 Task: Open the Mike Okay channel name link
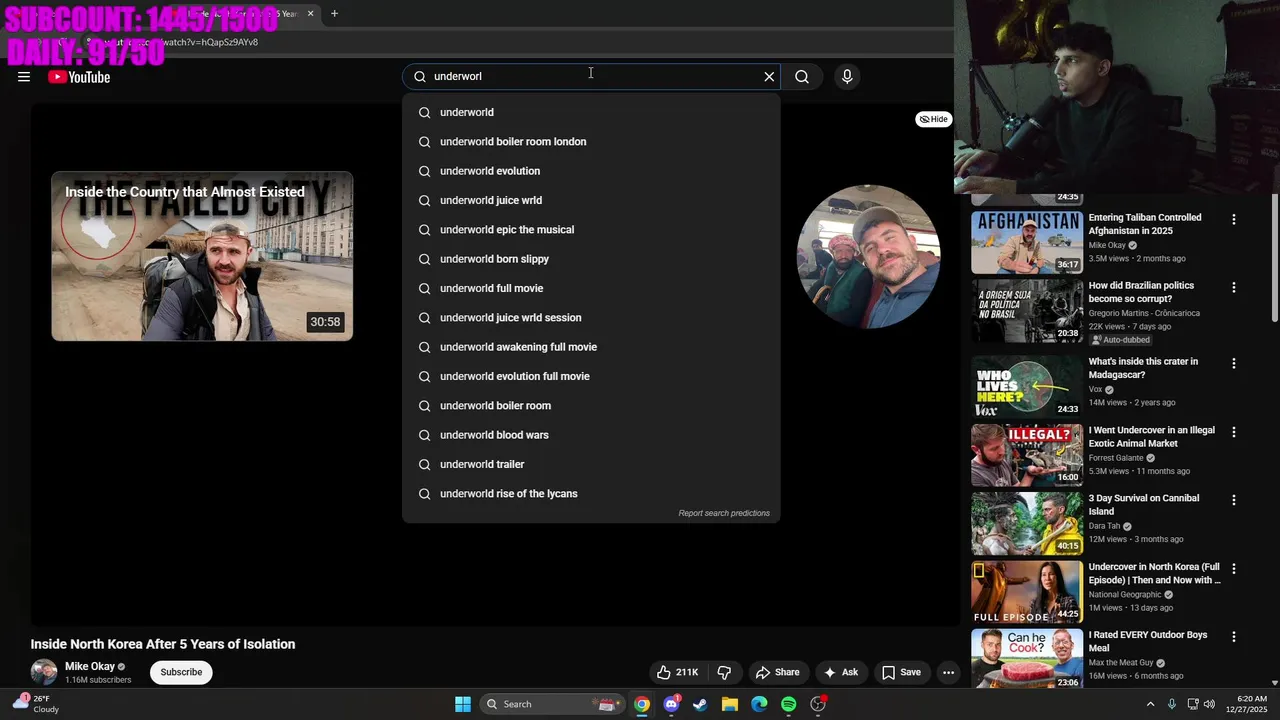[x=90, y=666]
